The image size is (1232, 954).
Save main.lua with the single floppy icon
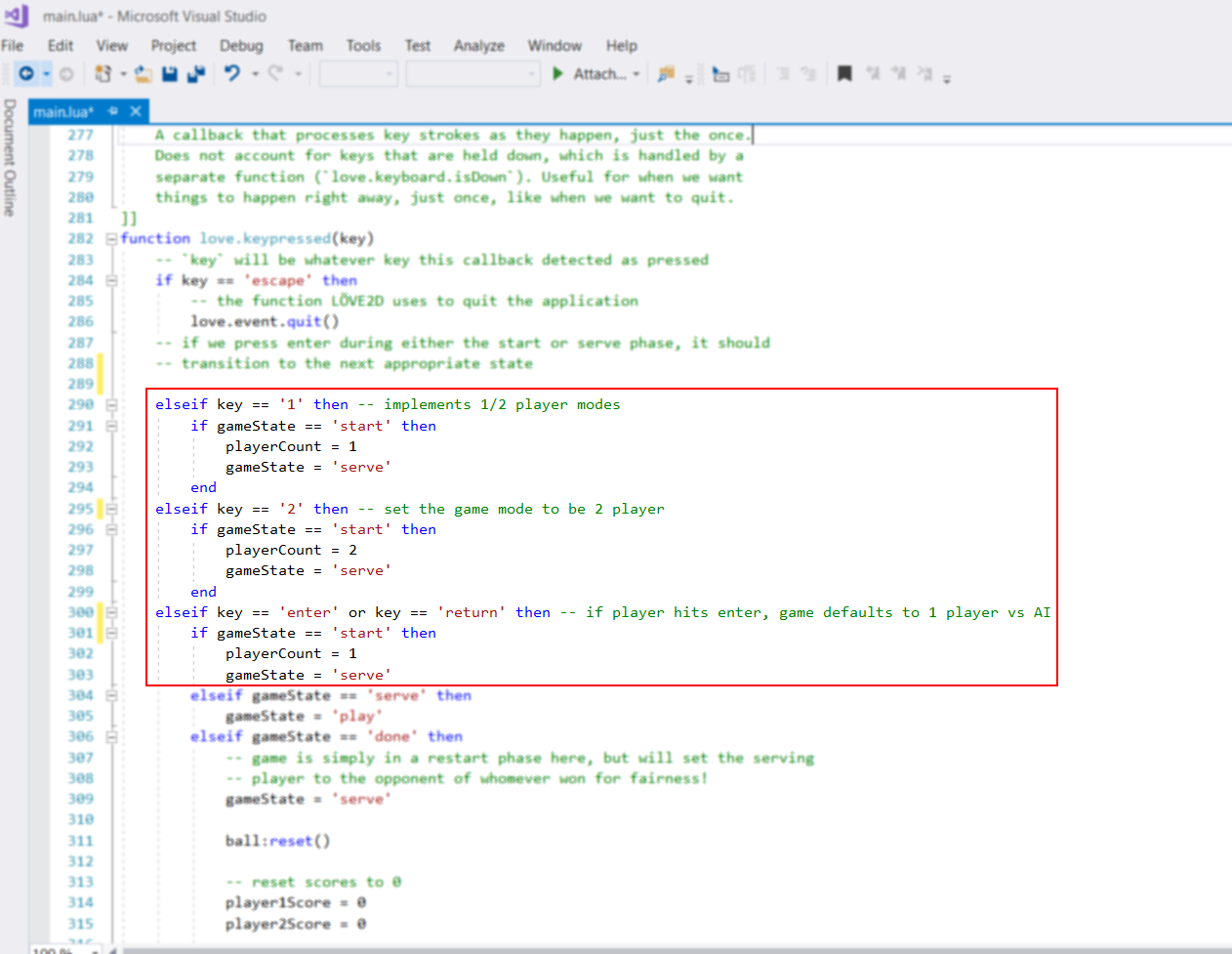tap(170, 73)
